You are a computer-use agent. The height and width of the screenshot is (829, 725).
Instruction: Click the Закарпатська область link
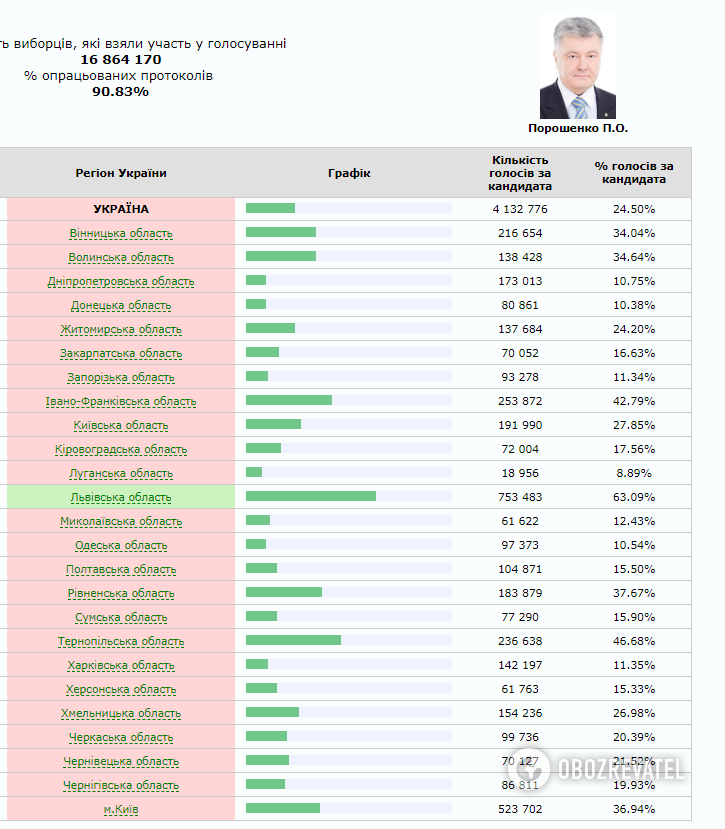(x=121, y=353)
